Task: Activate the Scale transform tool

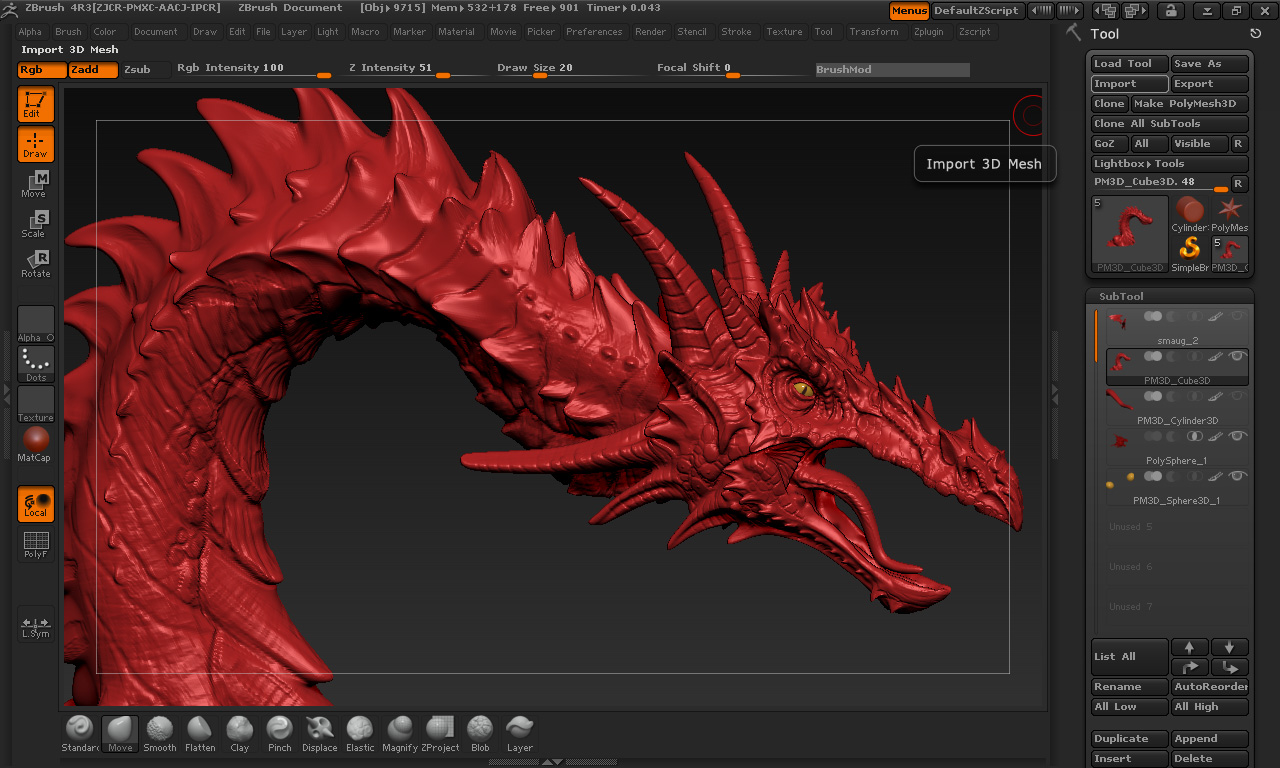Action: point(35,224)
